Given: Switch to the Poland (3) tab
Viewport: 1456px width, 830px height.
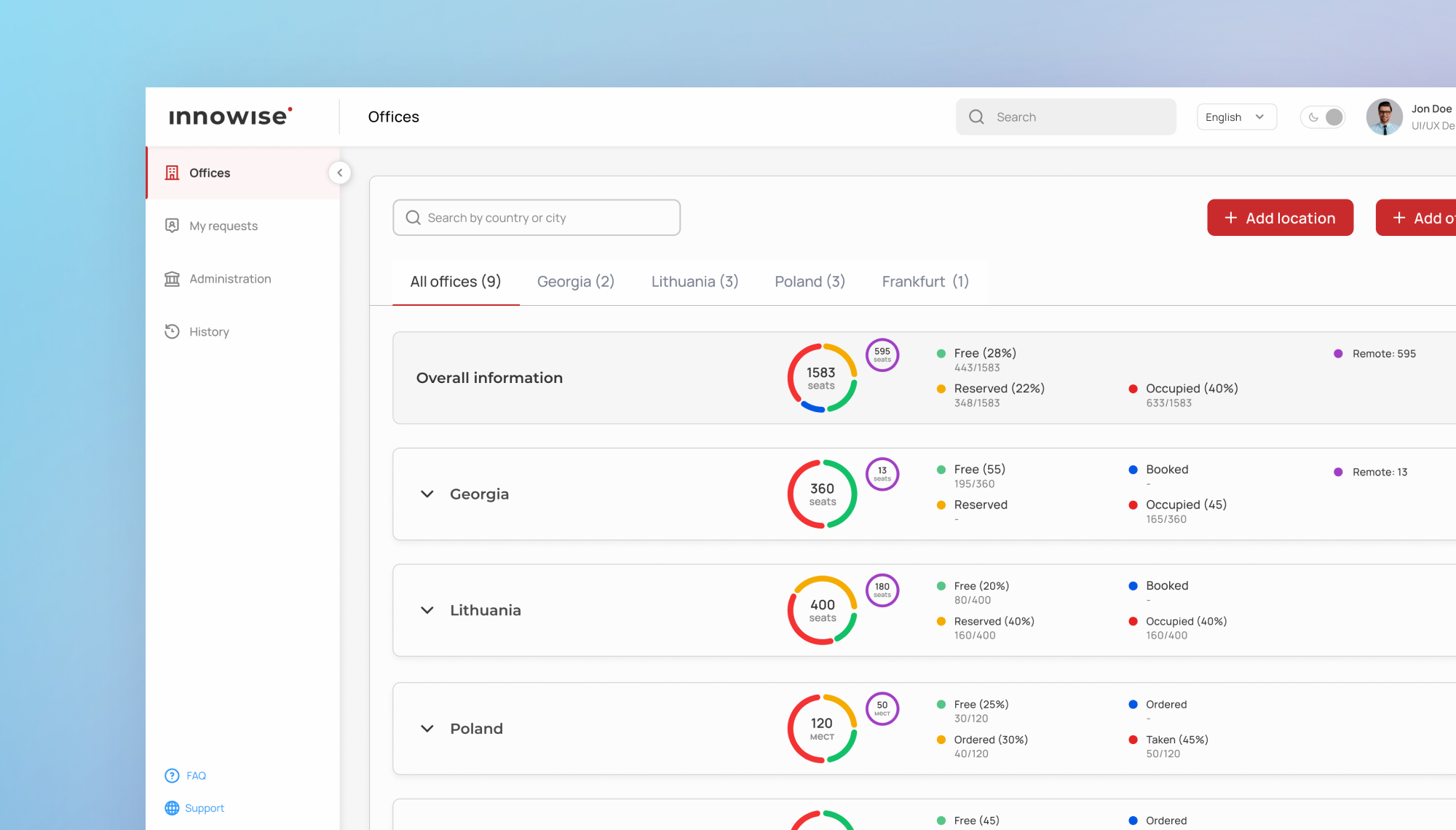Looking at the screenshot, I should [x=810, y=282].
